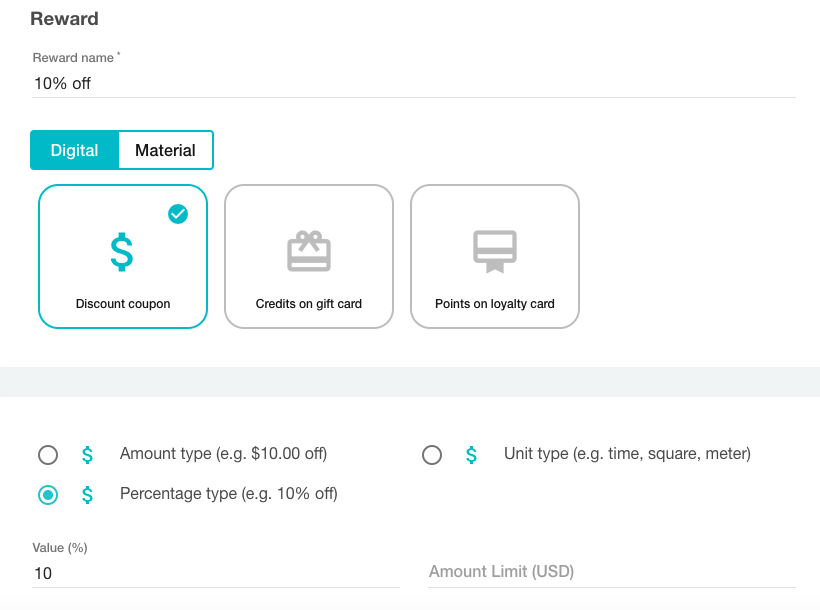Focus the Amount Limit (USD) field
820x610 pixels.
pos(612,572)
